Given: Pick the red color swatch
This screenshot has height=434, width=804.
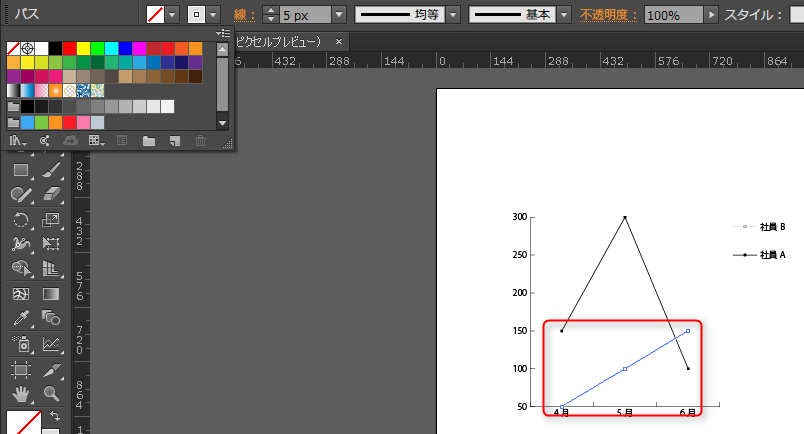Looking at the screenshot, I should click(x=69, y=48).
